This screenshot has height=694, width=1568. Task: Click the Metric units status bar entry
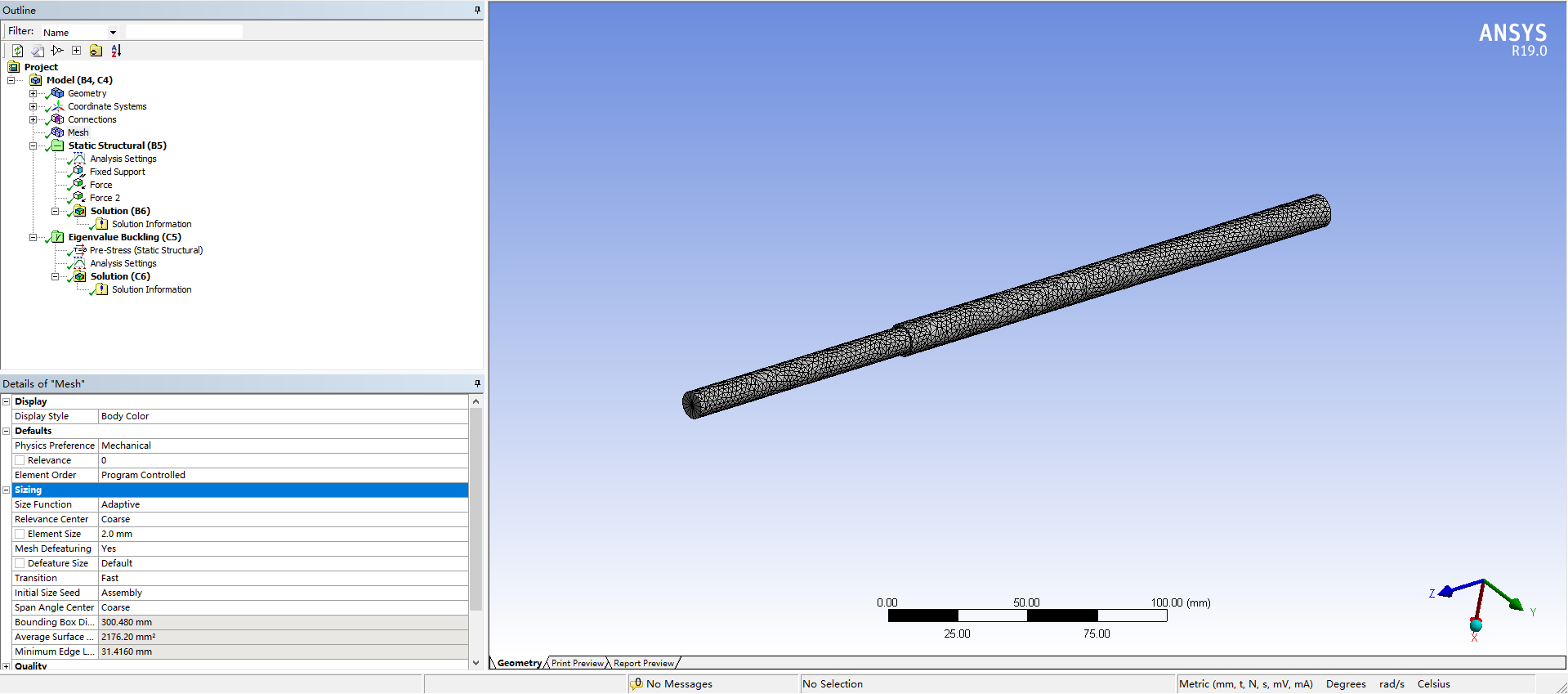tap(1245, 684)
